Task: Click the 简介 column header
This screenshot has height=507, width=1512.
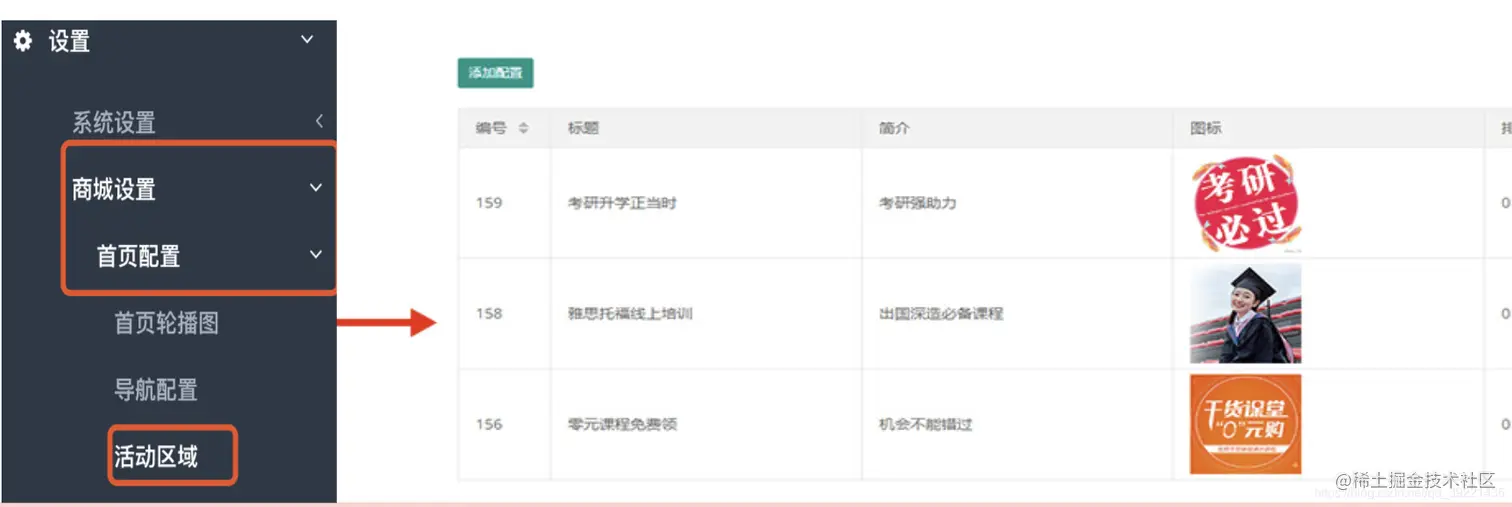Action: [x=894, y=129]
